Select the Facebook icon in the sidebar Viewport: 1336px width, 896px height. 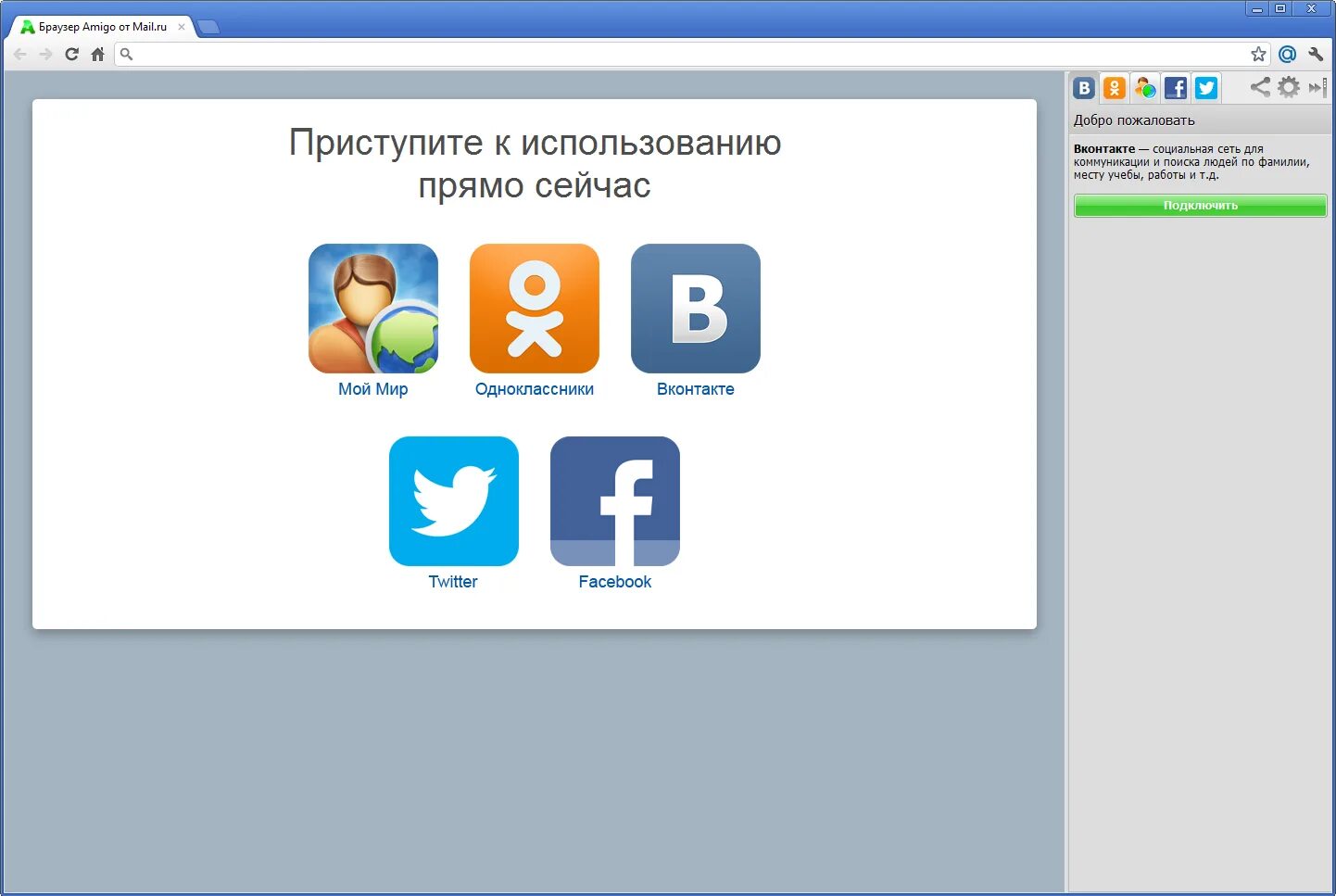click(1176, 88)
